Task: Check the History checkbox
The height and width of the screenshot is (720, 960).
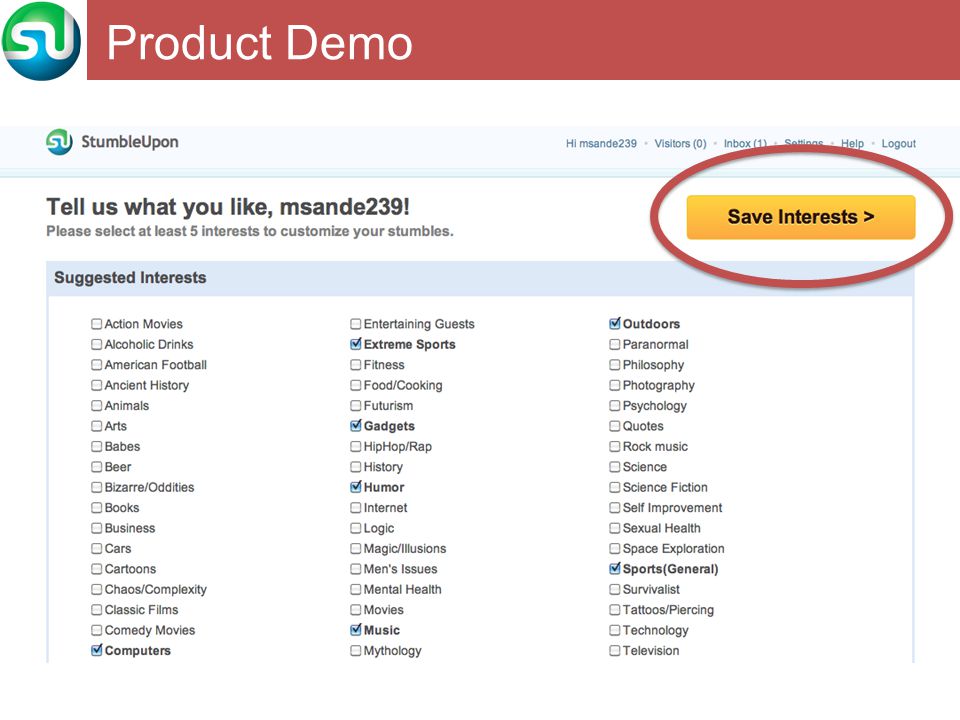Action: pyautogui.click(x=356, y=467)
